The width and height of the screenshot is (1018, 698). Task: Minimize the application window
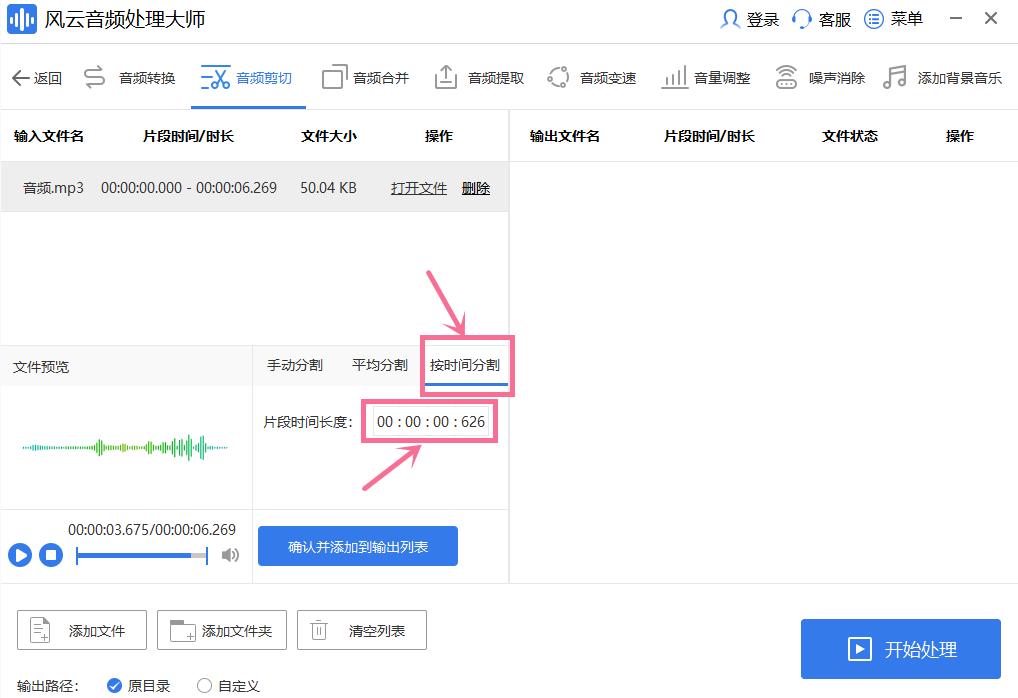pyautogui.click(x=956, y=18)
